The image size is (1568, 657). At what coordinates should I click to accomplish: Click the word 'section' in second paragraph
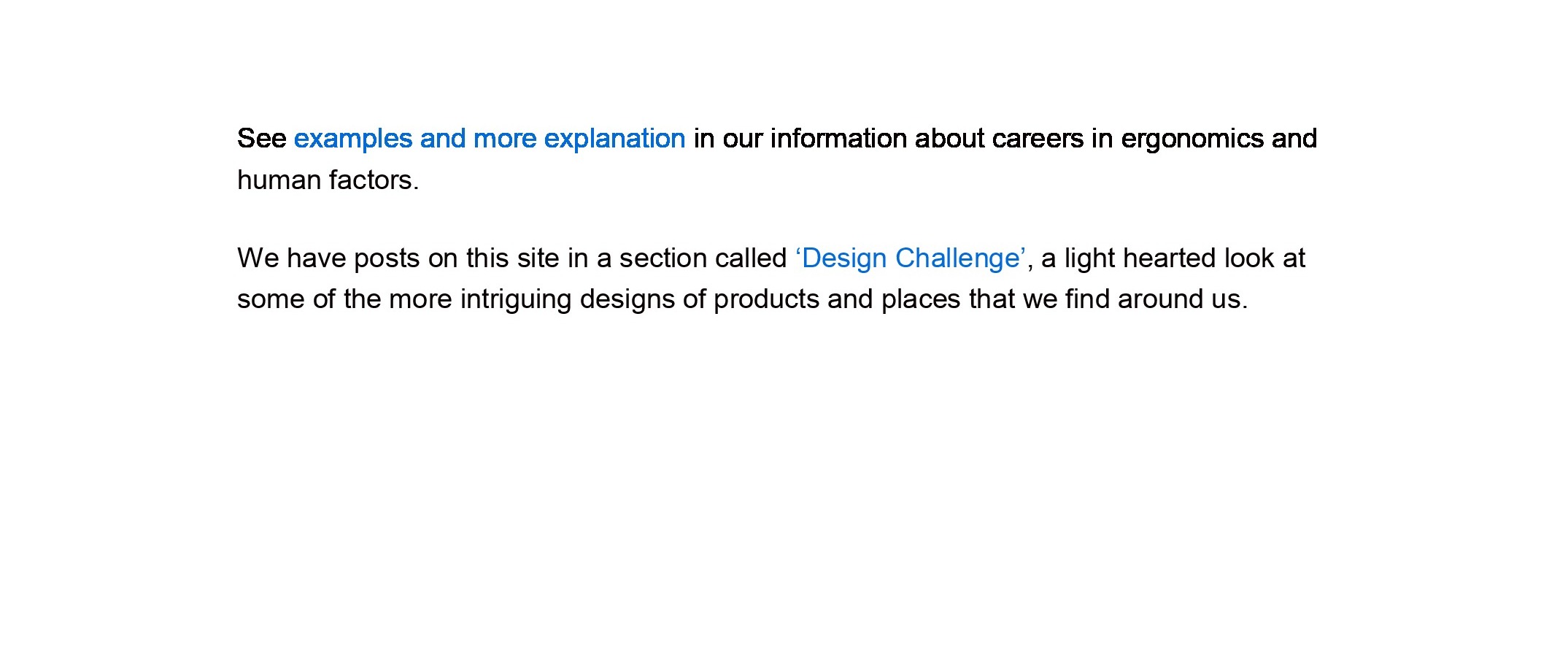(663, 258)
